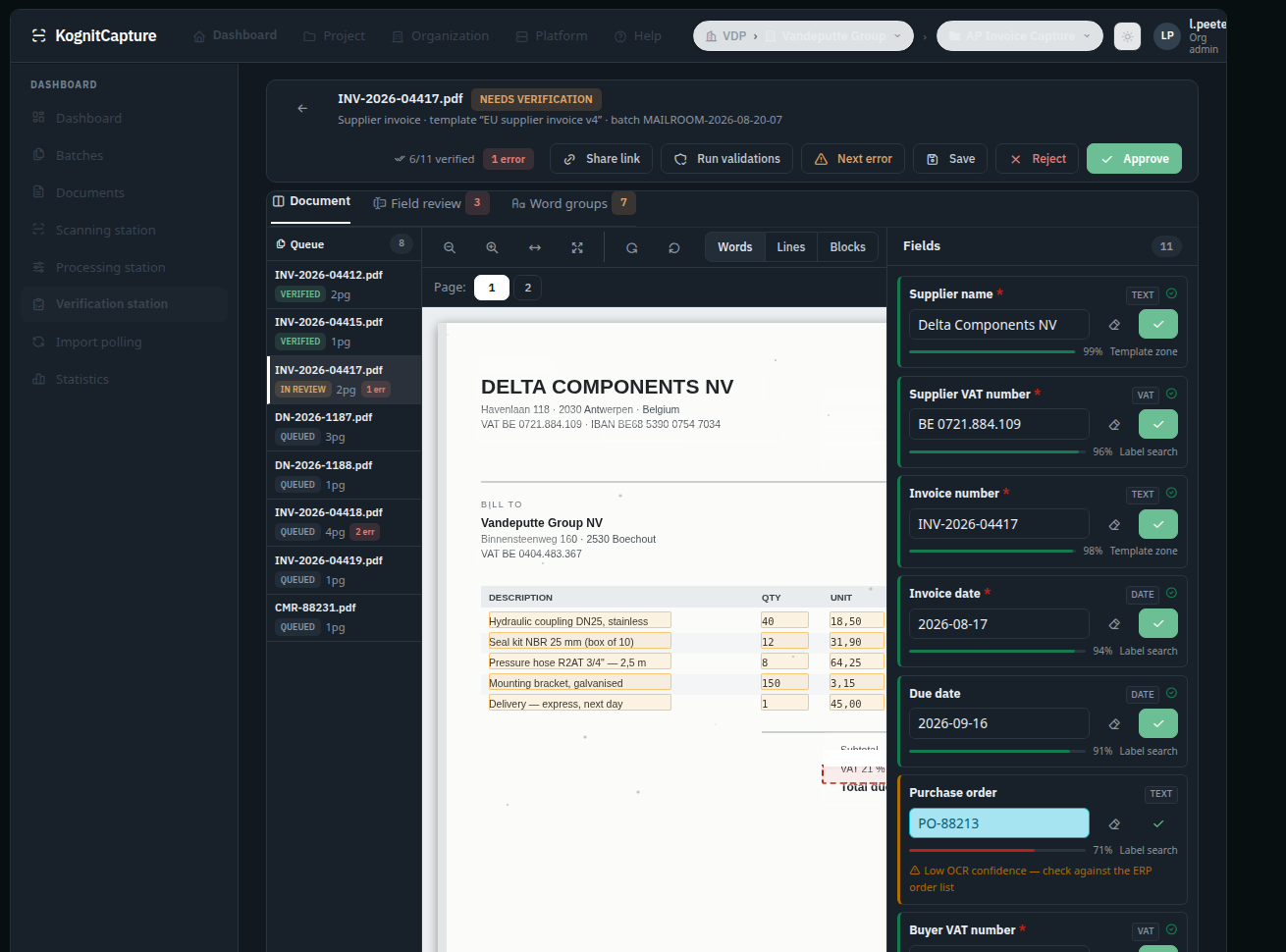Open Statistics in the sidebar
The width and height of the screenshot is (1286, 952).
coord(124,379)
